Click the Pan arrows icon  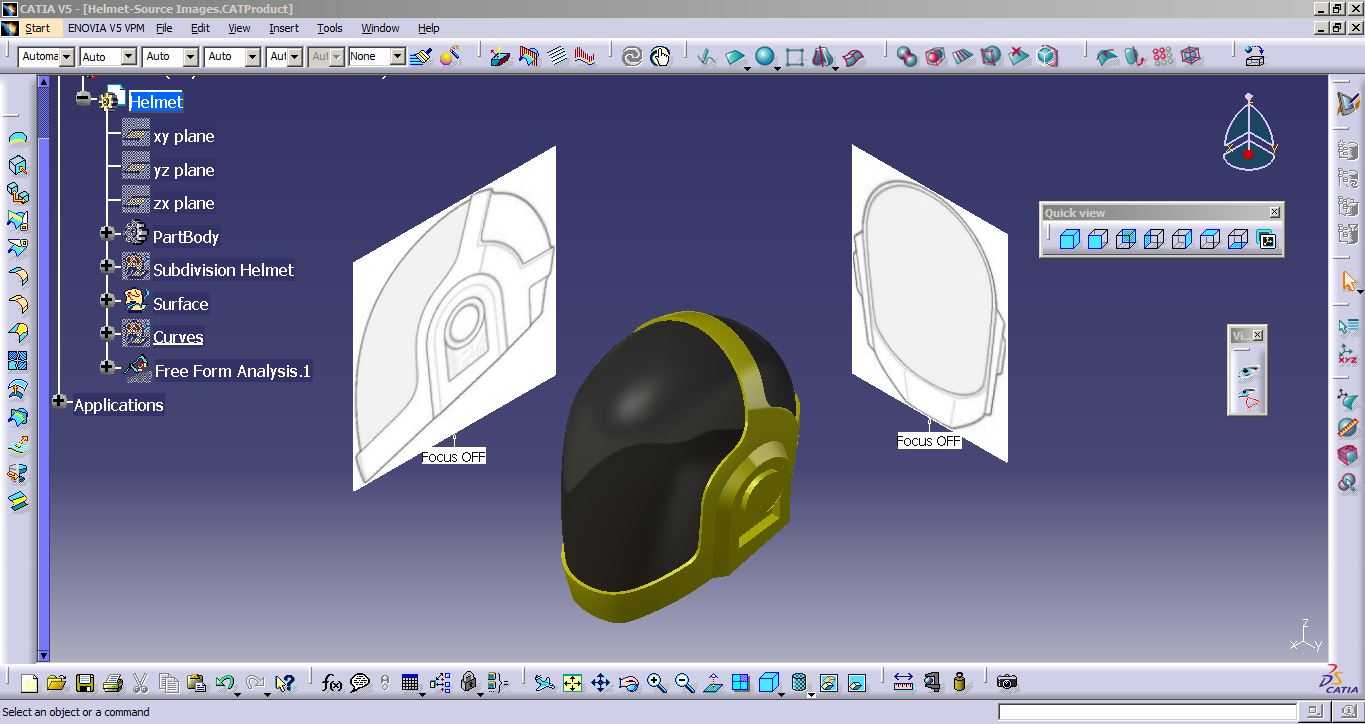coord(600,683)
